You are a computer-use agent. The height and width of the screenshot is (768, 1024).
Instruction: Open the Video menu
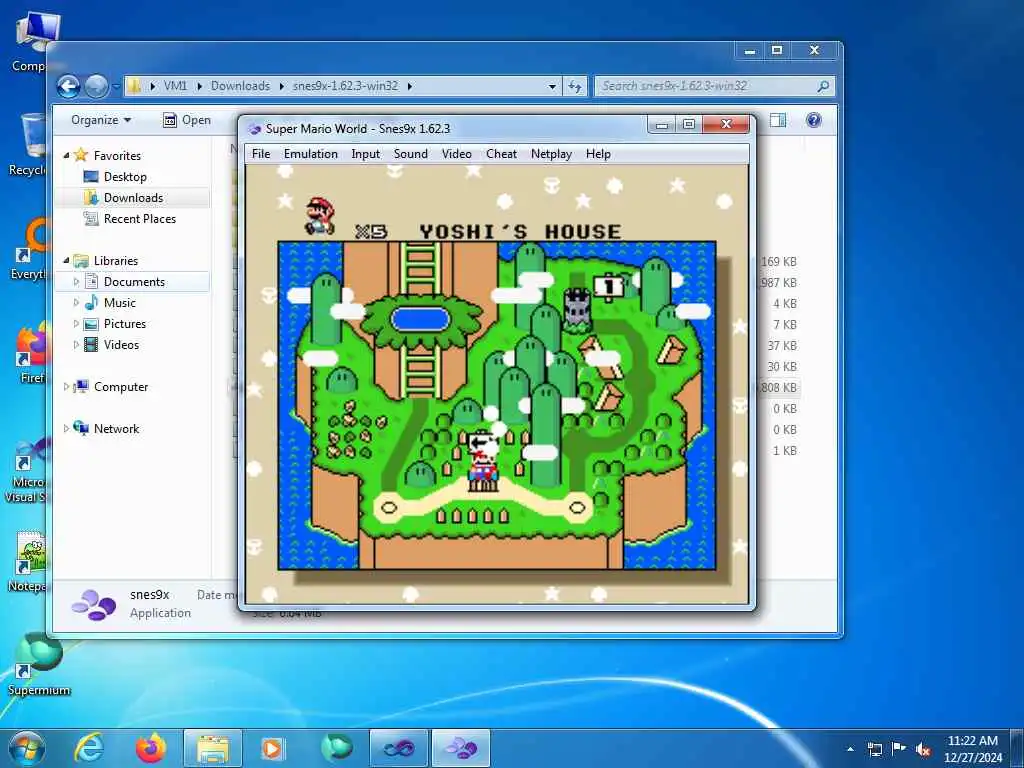point(456,154)
